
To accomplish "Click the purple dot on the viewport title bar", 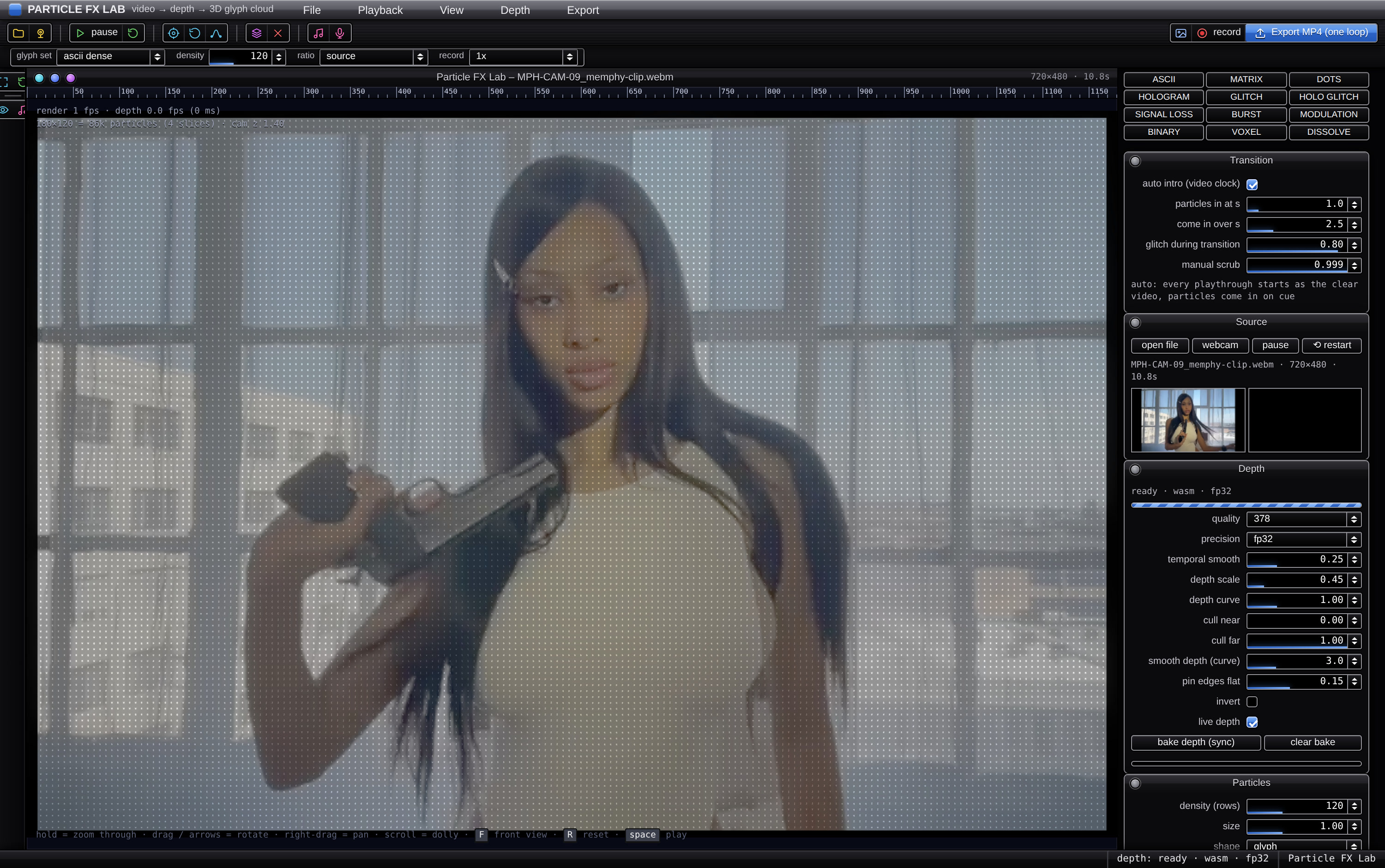I will 71,78.
